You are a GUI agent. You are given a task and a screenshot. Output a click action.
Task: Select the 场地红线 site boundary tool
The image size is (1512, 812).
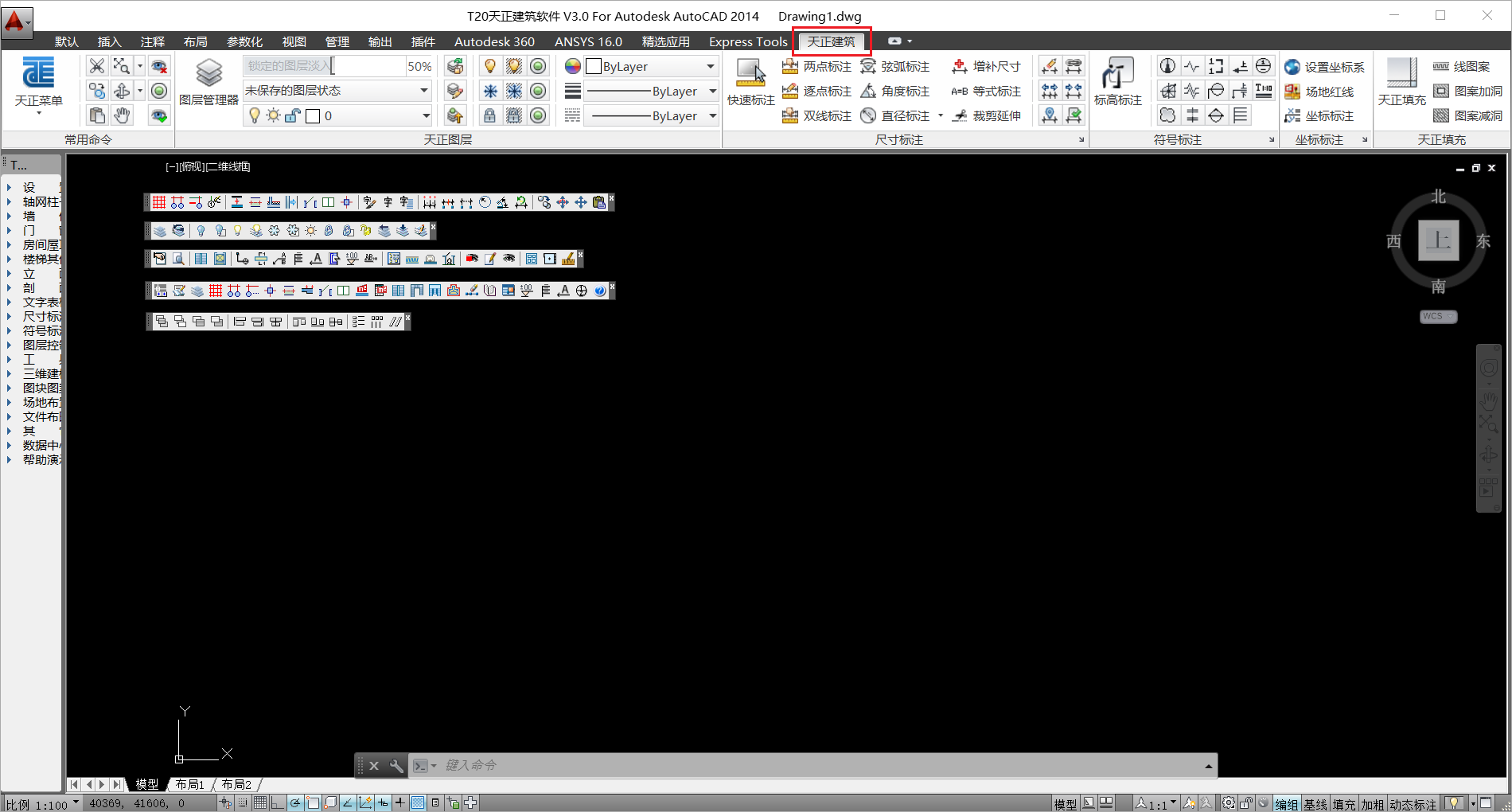click(x=1319, y=92)
